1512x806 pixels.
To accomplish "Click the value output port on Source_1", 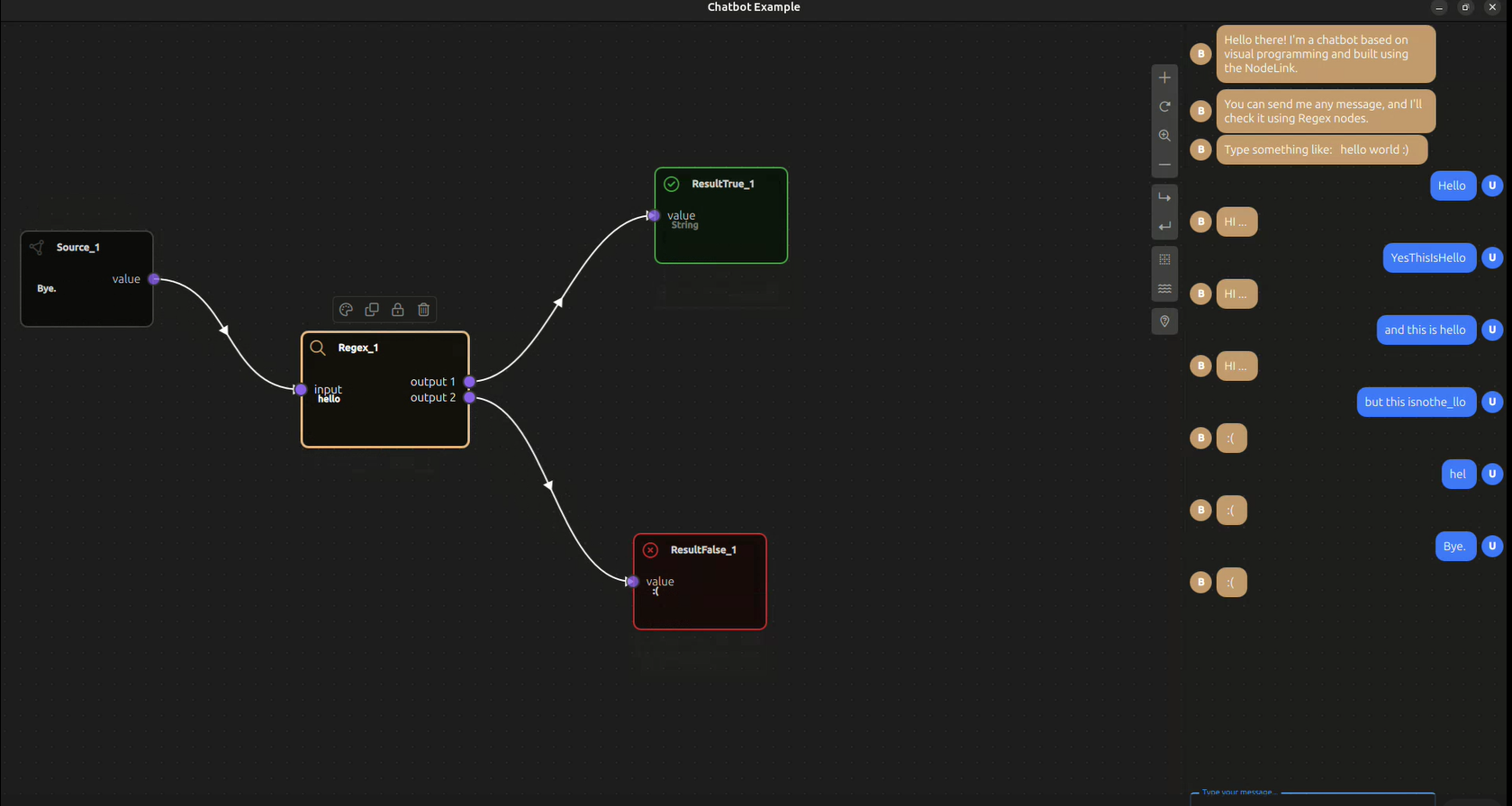I will coord(154,279).
